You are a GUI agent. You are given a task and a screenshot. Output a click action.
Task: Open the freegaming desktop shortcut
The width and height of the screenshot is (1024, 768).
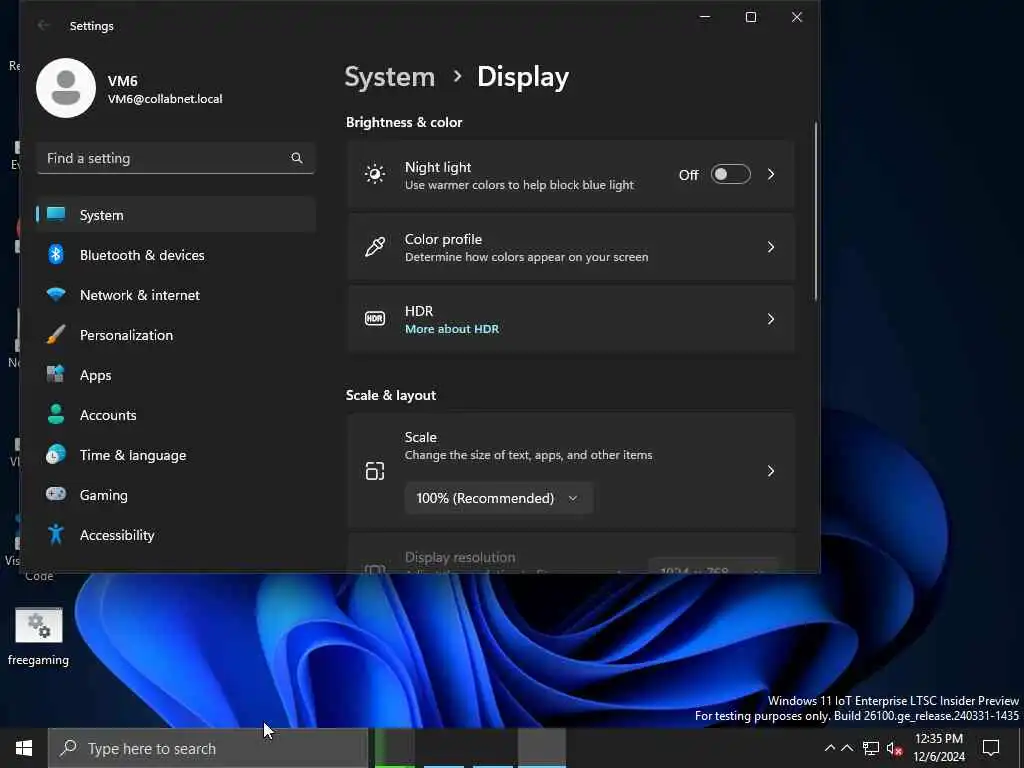[x=39, y=637]
